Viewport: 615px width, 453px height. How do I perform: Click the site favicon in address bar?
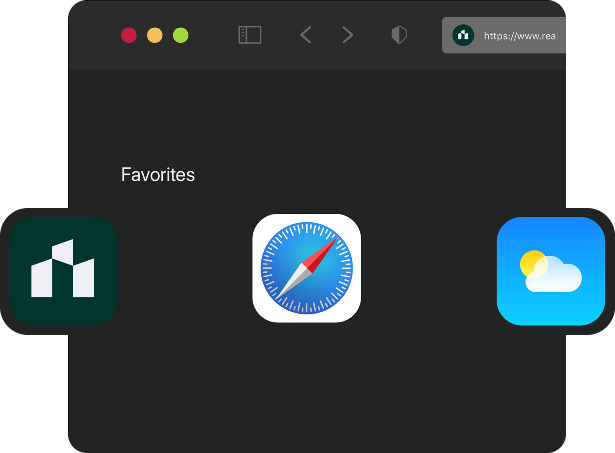coord(462,35)
